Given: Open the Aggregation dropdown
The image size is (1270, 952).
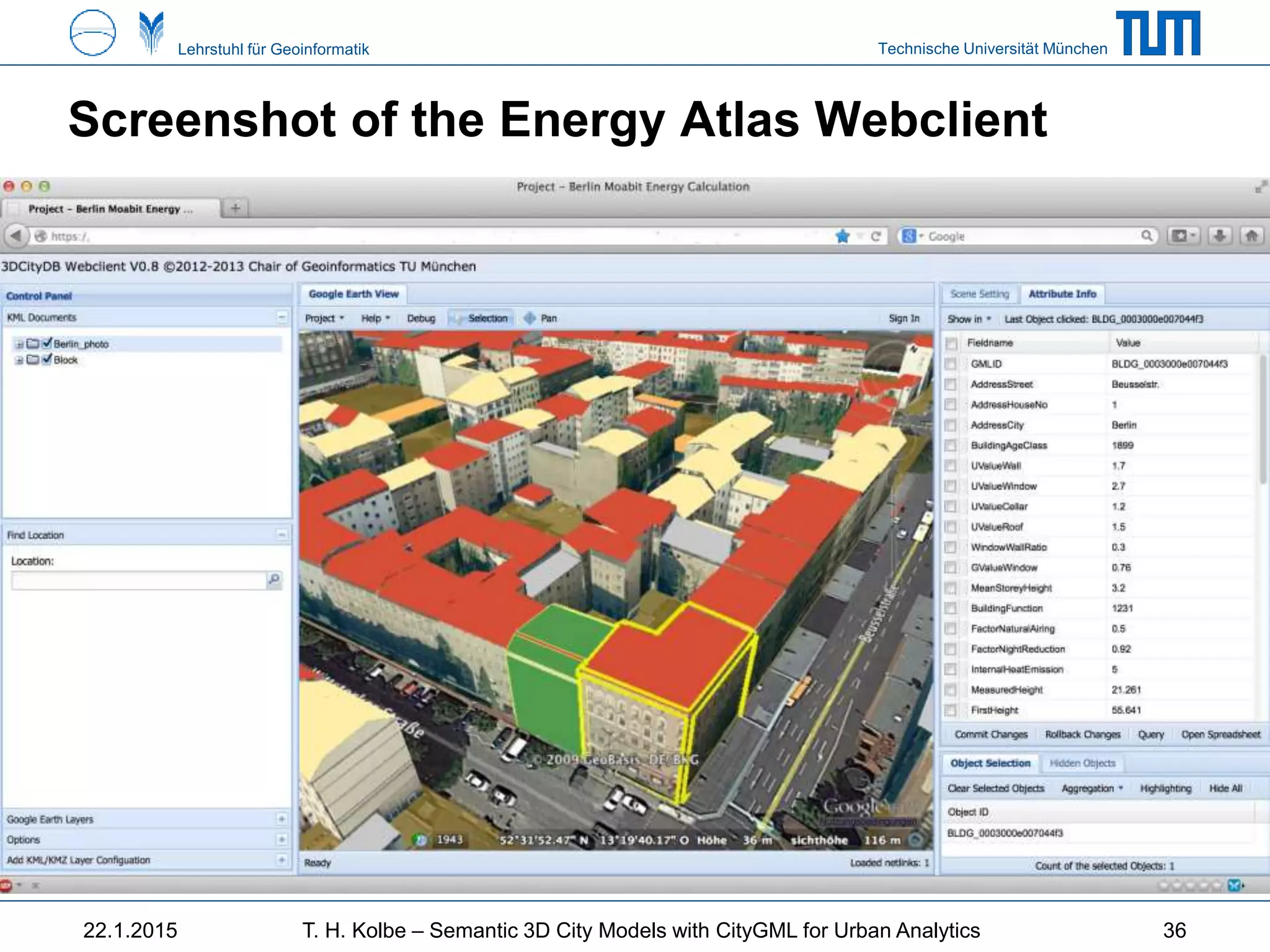Looking at the screenshot, I should click(1092, 788).
